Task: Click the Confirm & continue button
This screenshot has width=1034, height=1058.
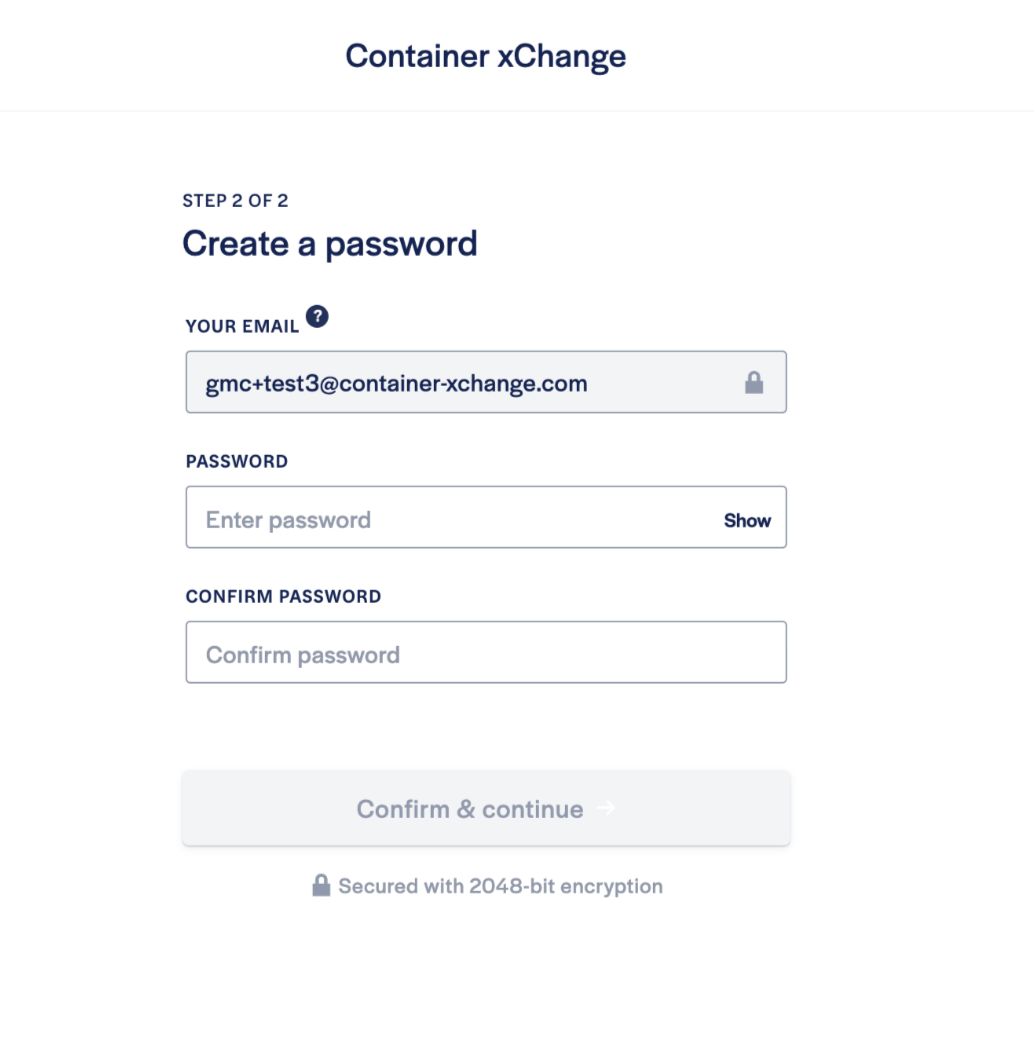Action: [x=486, y=808]
